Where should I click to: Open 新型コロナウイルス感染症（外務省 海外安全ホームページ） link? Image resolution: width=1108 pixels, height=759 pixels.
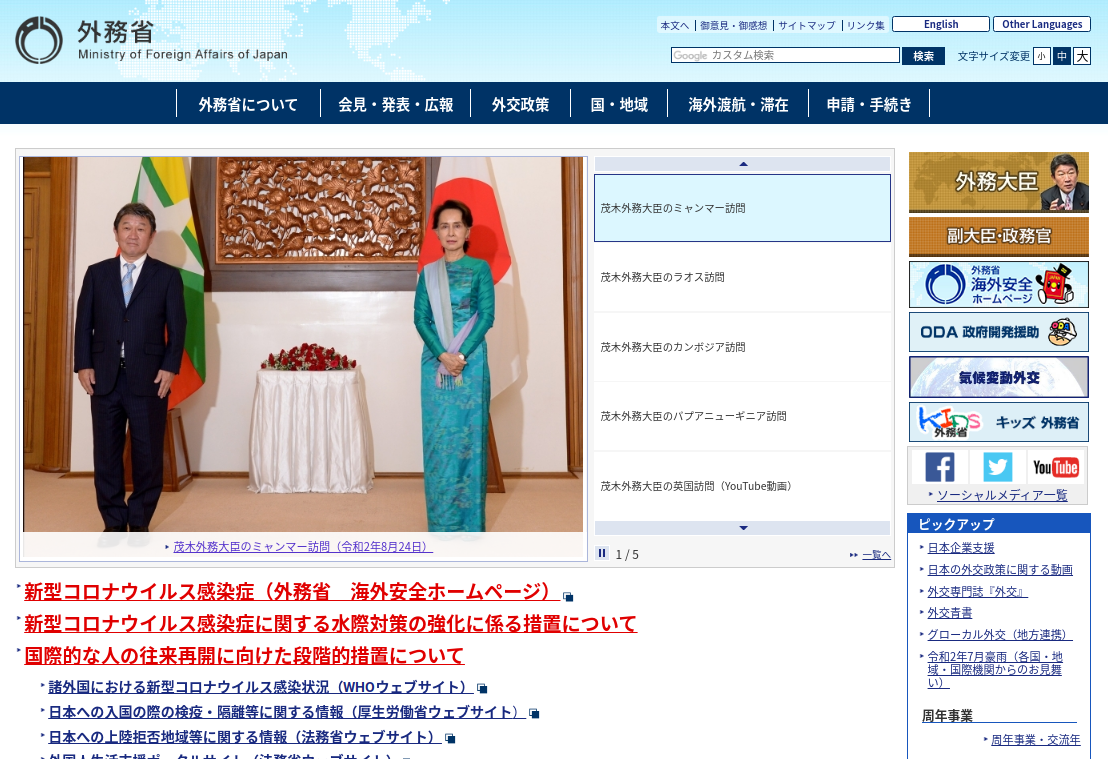click(292, 592)
